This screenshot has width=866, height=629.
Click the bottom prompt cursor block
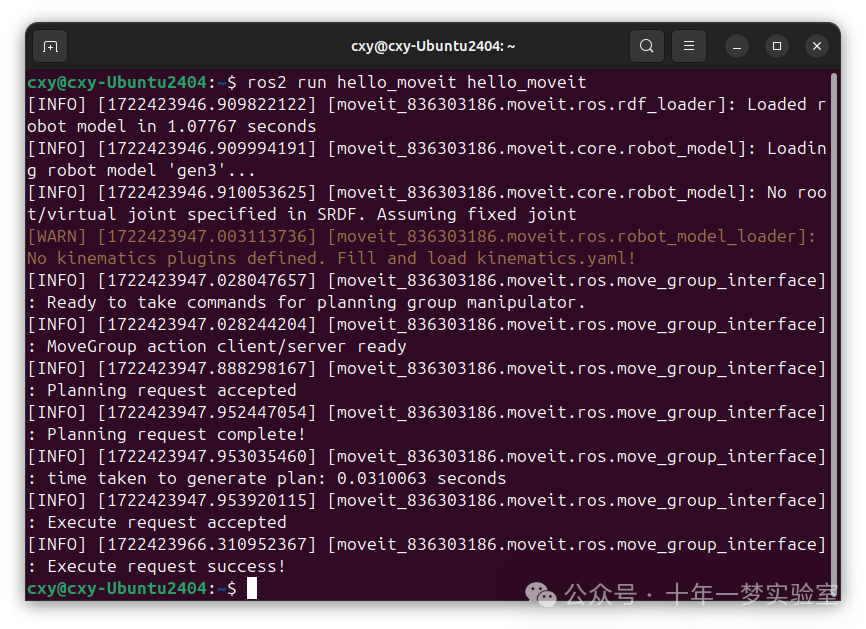pyautogui.click(x=252, y=588)
